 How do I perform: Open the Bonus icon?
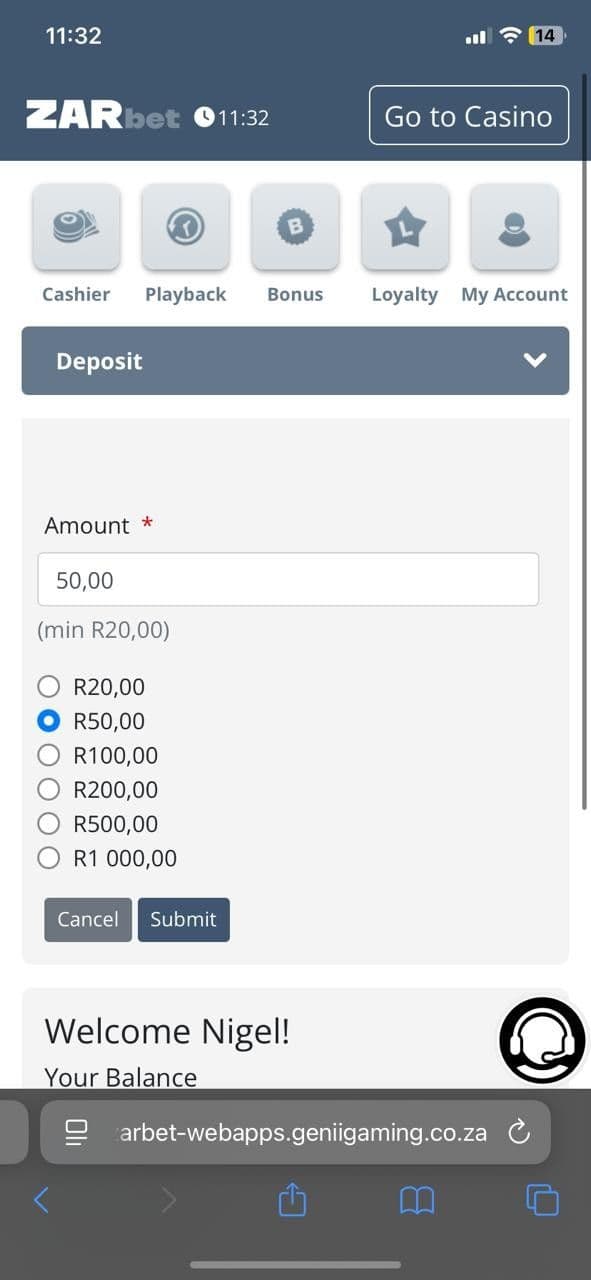click(x=295, y=227)
